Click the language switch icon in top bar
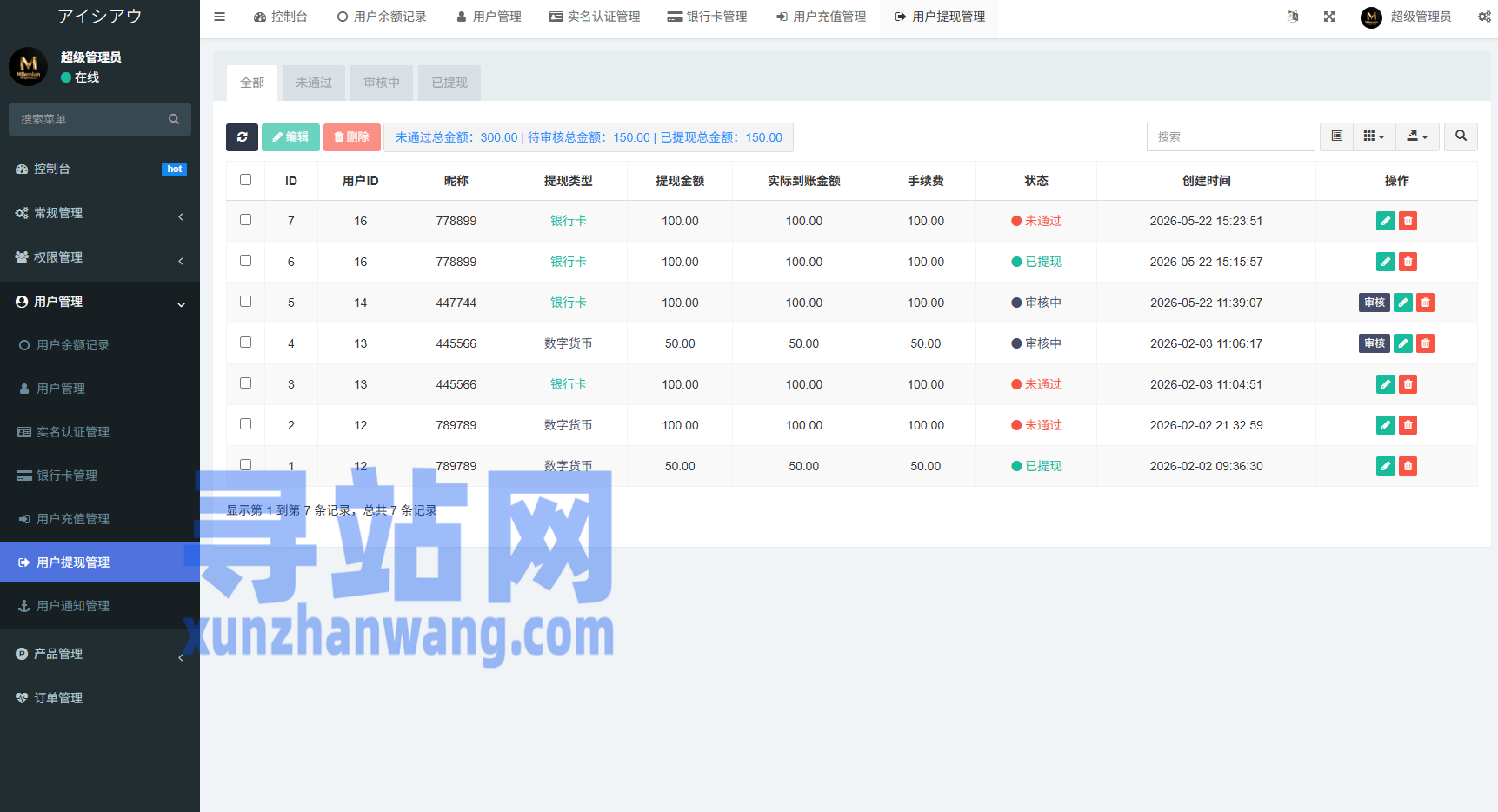This screenshot has height=812, width=1498. pos(1293,17)
